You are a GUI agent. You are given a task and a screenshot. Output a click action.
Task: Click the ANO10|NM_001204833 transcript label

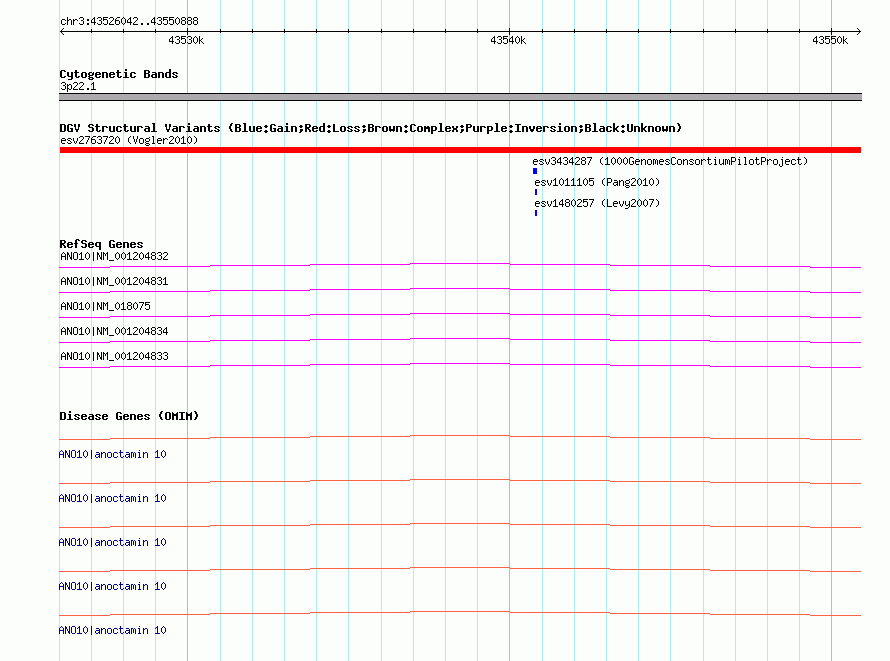tap(114, 356)
